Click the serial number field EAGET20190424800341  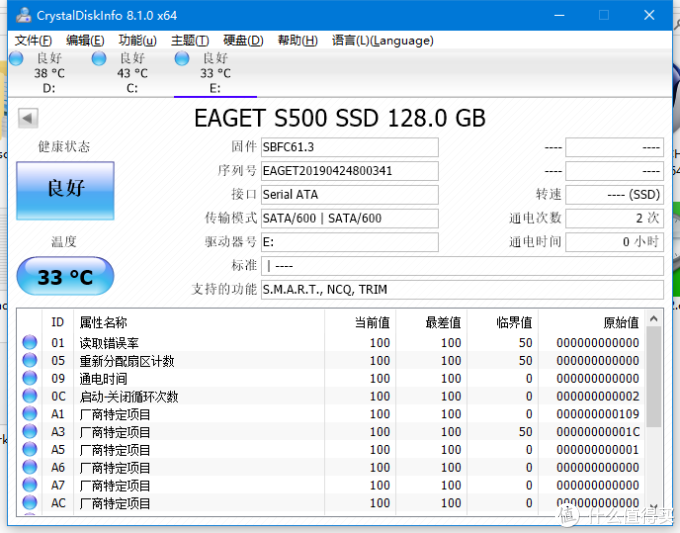(350, 171)
